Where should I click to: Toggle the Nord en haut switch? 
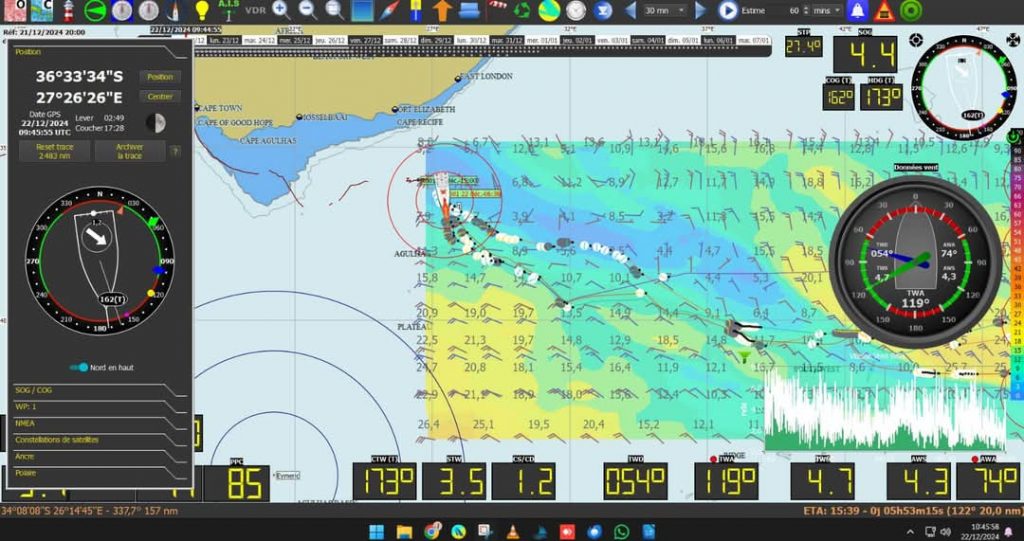coord(79,367)
